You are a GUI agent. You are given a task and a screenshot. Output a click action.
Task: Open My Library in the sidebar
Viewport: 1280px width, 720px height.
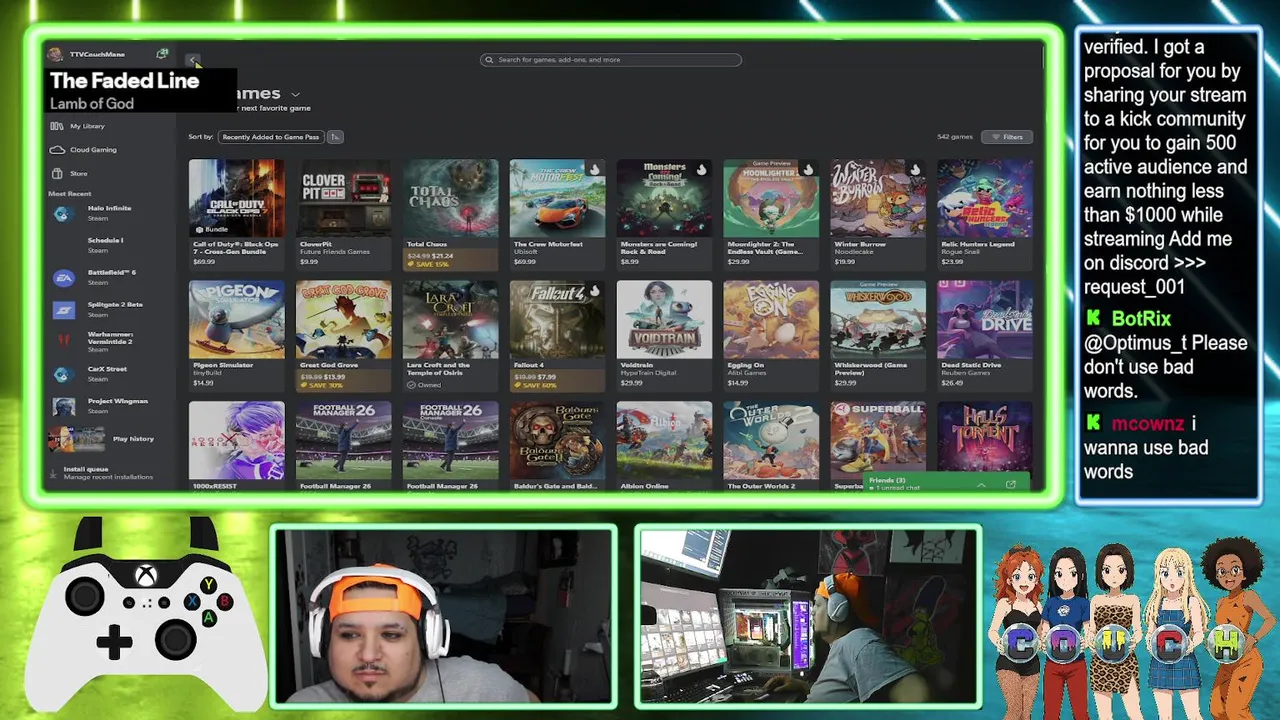[x=87, y=126]
